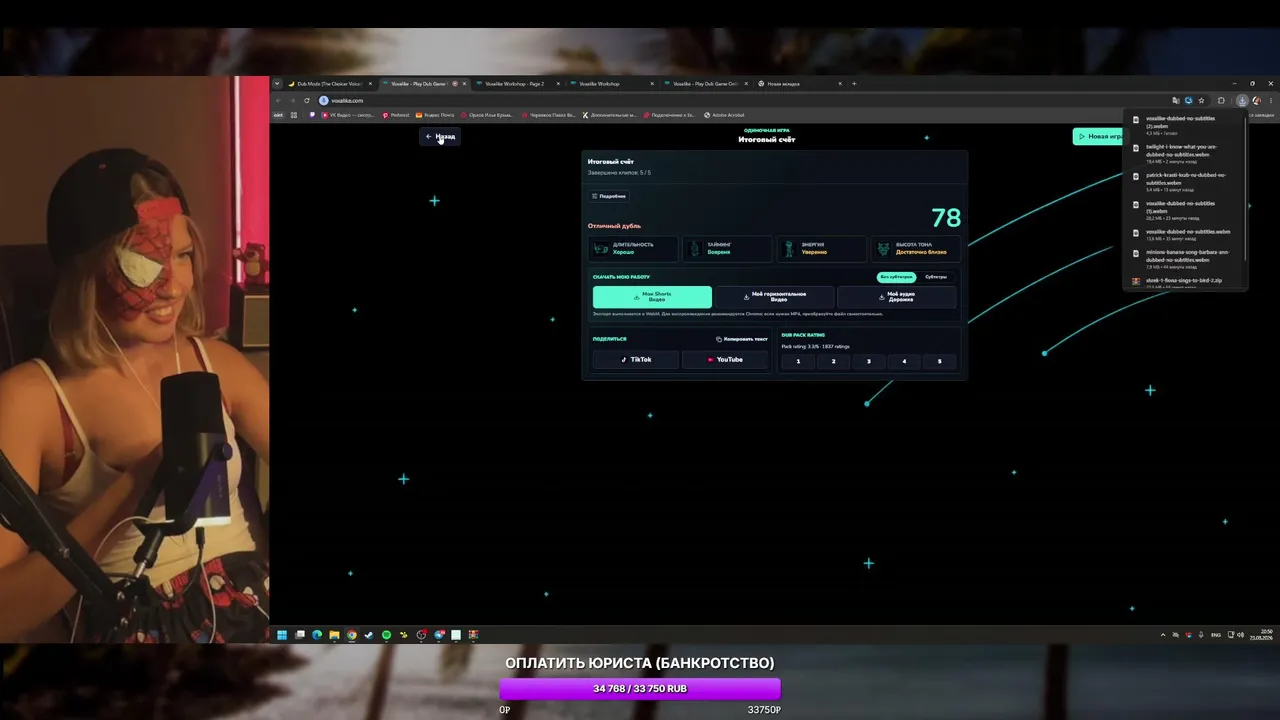The height and width of the screenshot is (720, 1280).
Task: Switch to the Новая вкладка tab
Action: [x=799, y=84]
